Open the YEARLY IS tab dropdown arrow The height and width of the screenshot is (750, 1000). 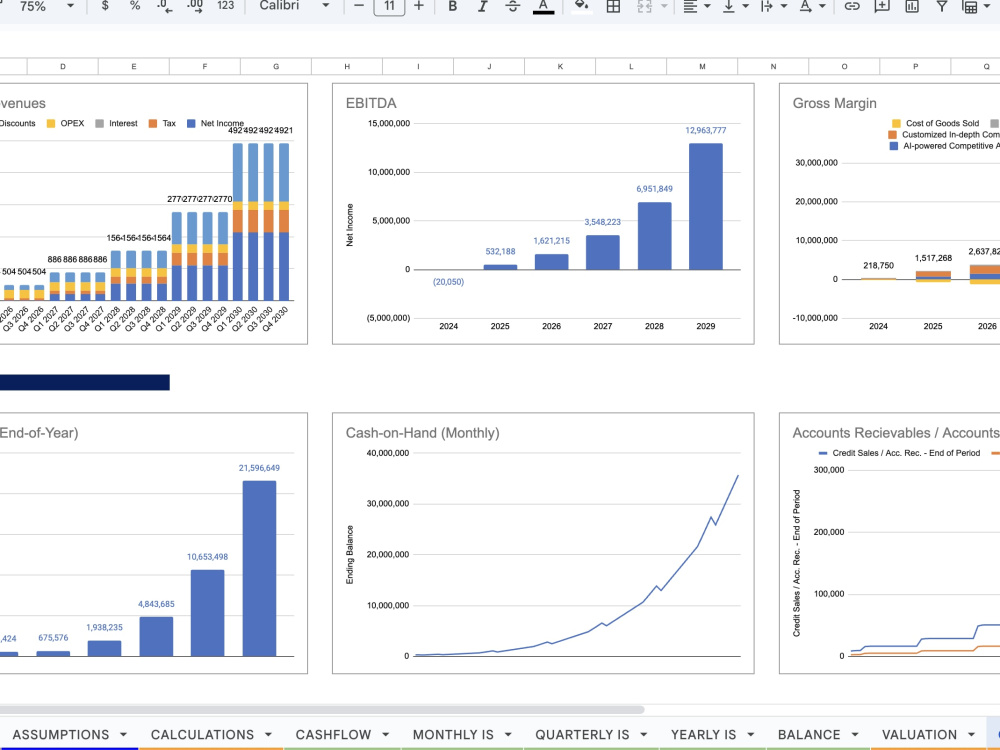pos(751,735)
